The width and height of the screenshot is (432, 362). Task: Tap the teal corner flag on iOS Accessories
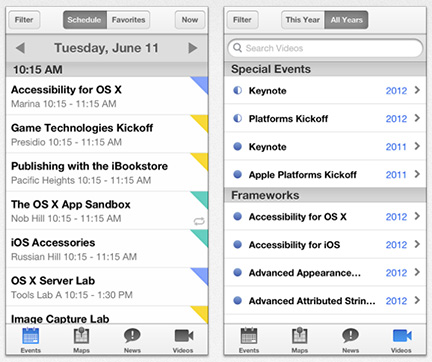(x=201, y=236)
